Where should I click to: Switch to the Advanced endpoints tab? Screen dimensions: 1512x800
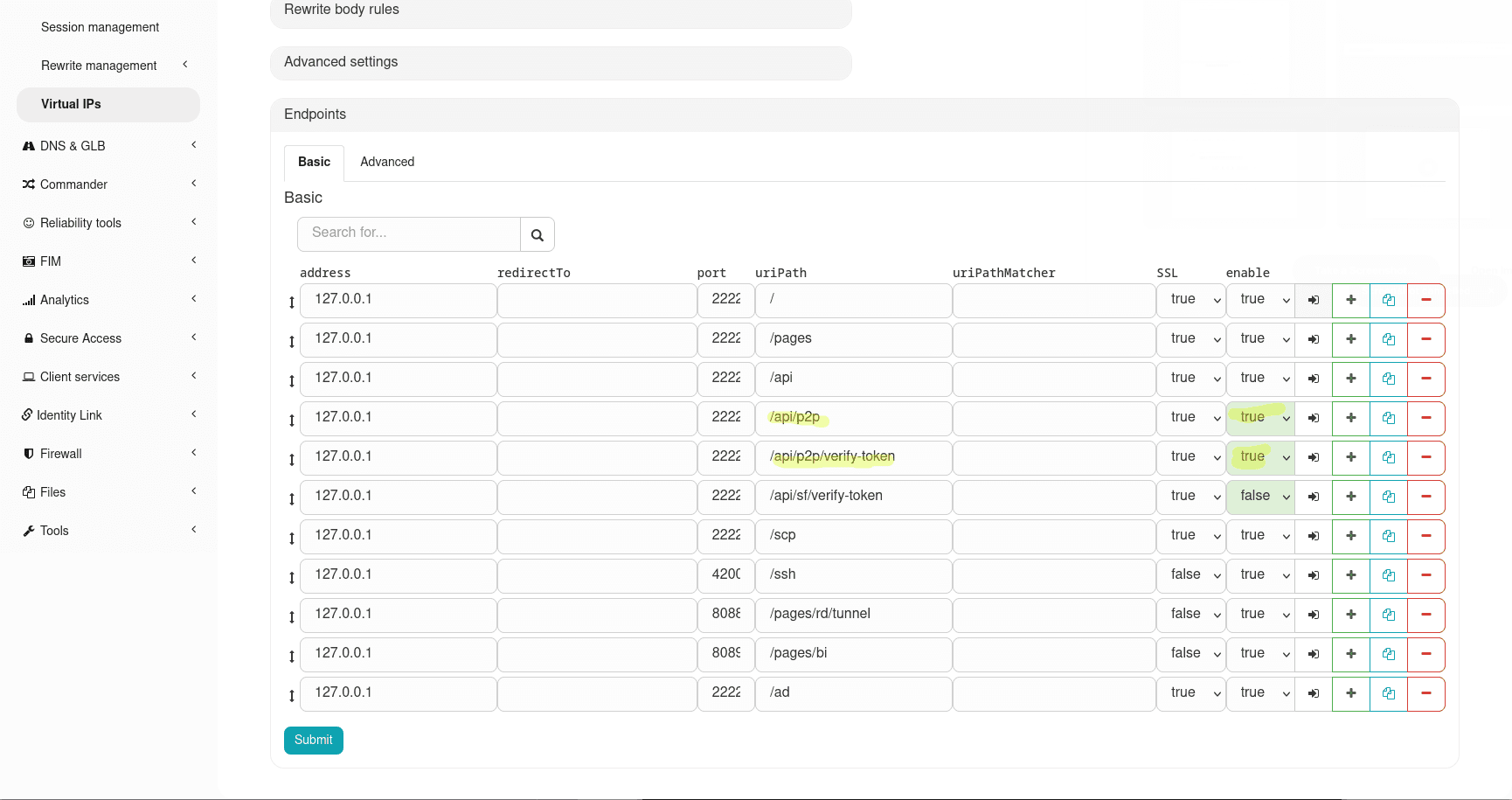point(387,162)
